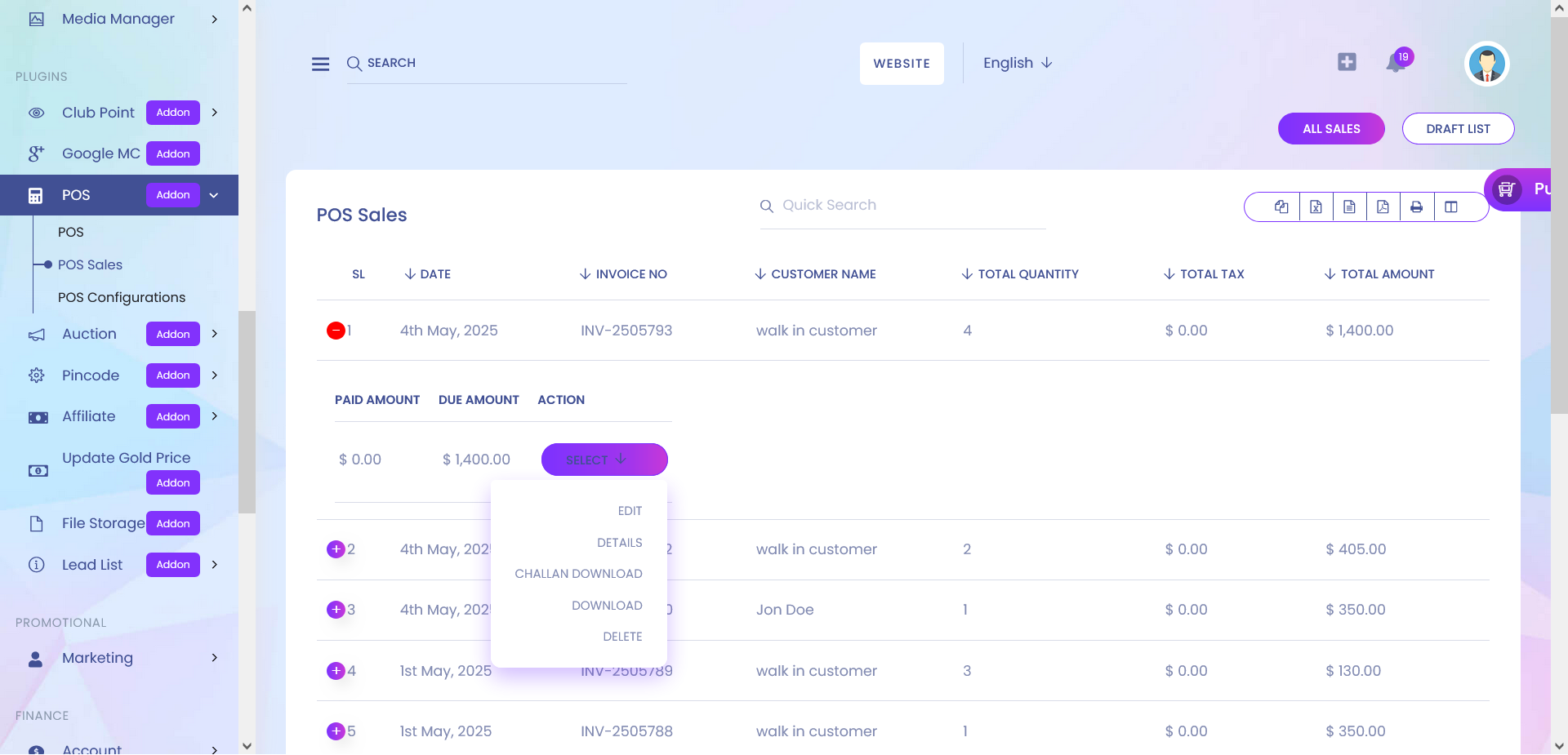
Task: Copy table data with the copy icon
Action: coord(1281,207)
